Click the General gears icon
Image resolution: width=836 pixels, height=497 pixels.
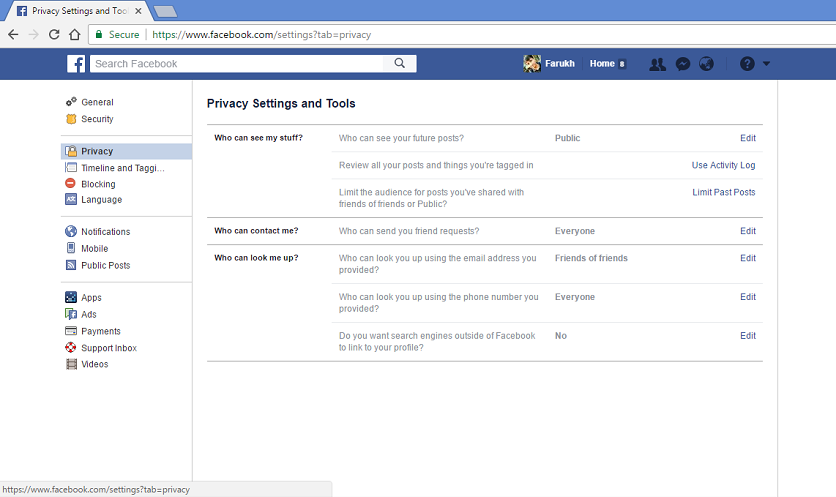click(x=71, y=102)
